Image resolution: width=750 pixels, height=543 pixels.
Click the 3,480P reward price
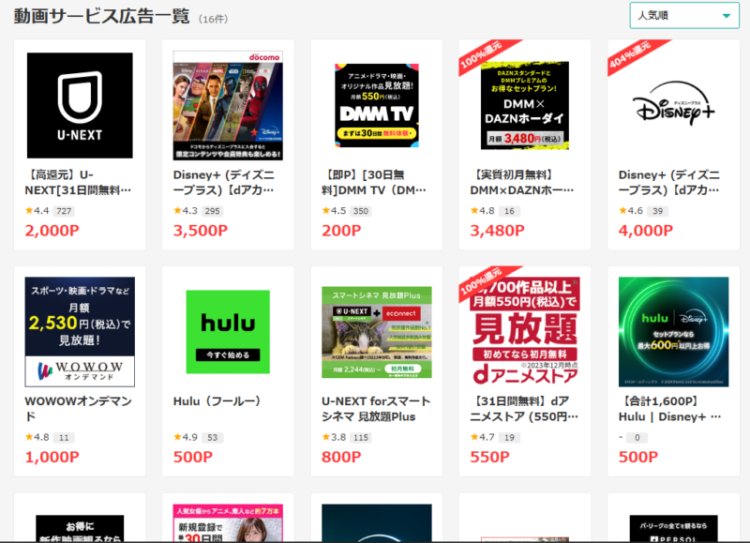tap(497, 231)
